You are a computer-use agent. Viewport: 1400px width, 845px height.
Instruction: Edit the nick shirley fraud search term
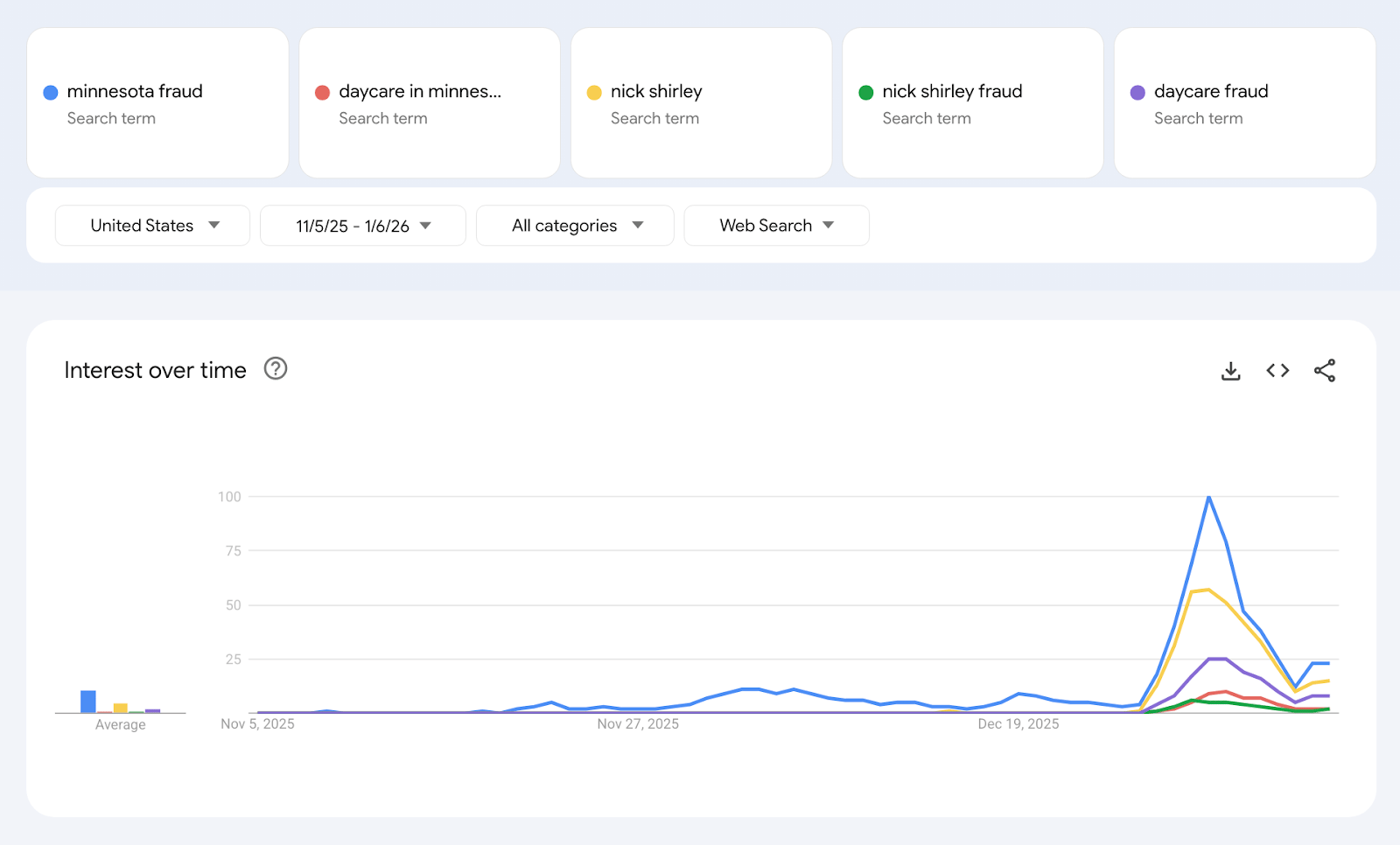click(952, 92)
